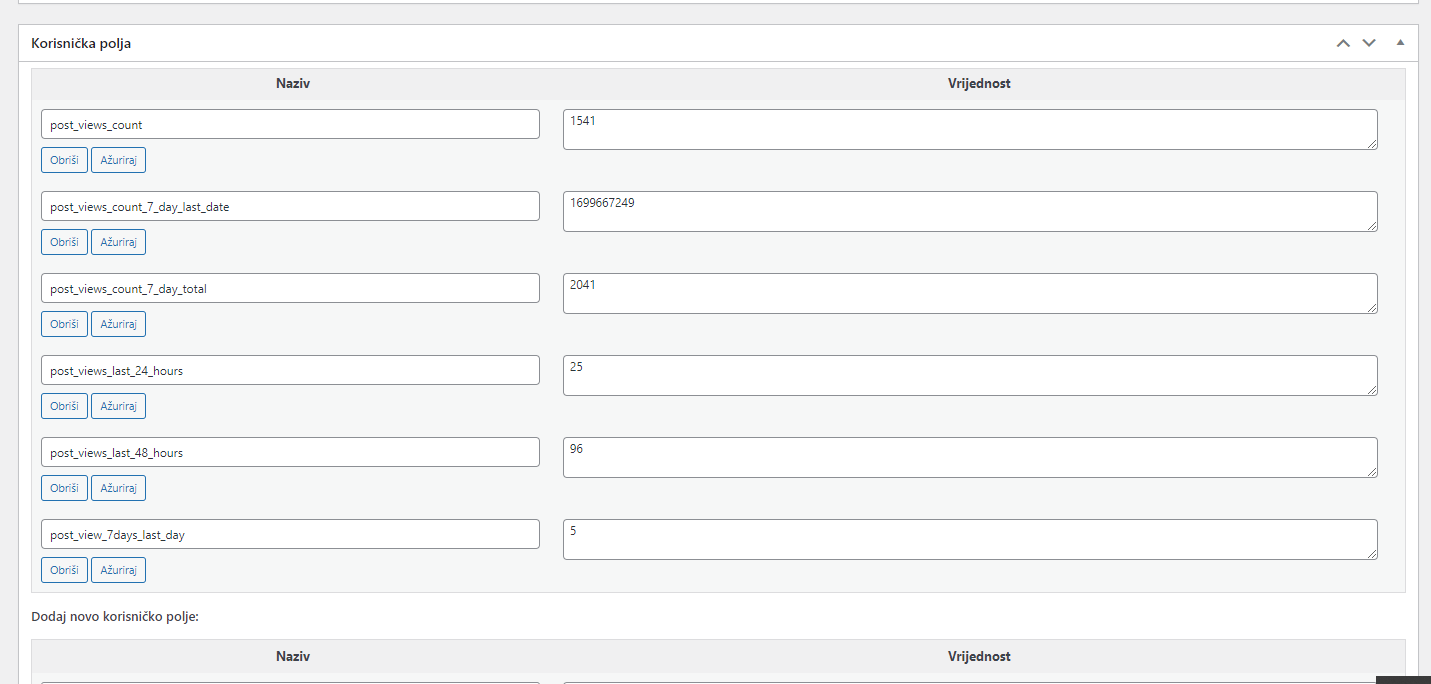Move Korisnička polja panel up
The width and height of the screenshot is (1431, 684).
1343,43
